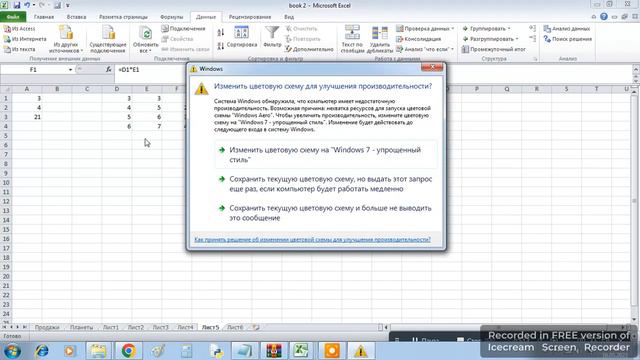This screenshot has height=360, width=640.
Task: Click Existing Connections icon
Action: click(x=108, y=39)
